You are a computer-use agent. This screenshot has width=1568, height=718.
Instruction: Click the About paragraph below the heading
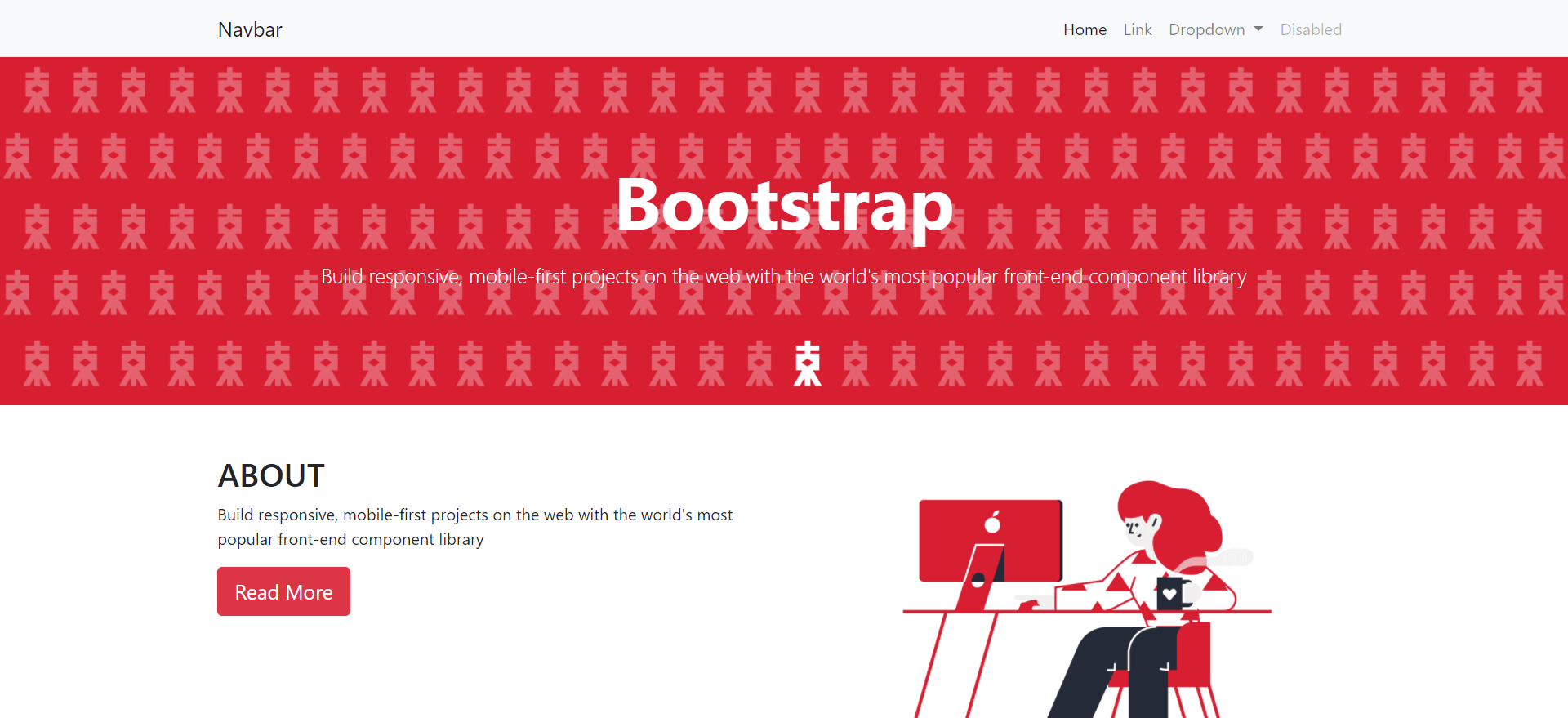pos(474,527)
